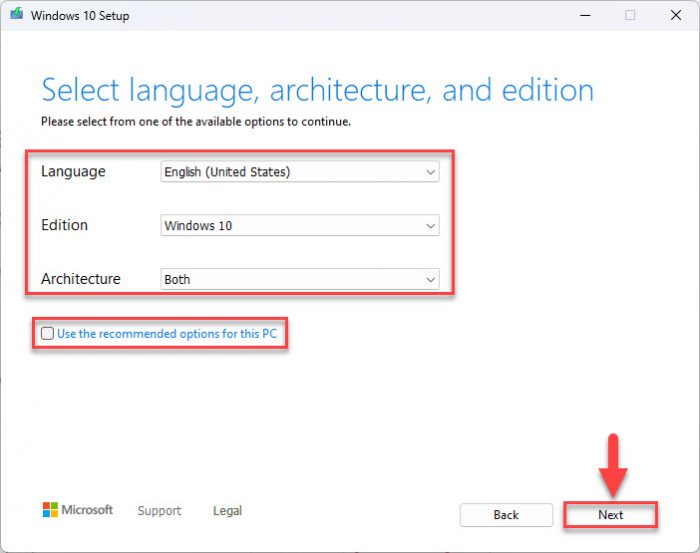The width and height of the screenshot is (700, 553).
Task: Minimize the Windows 10 Setup window
Action: (585, 15)
